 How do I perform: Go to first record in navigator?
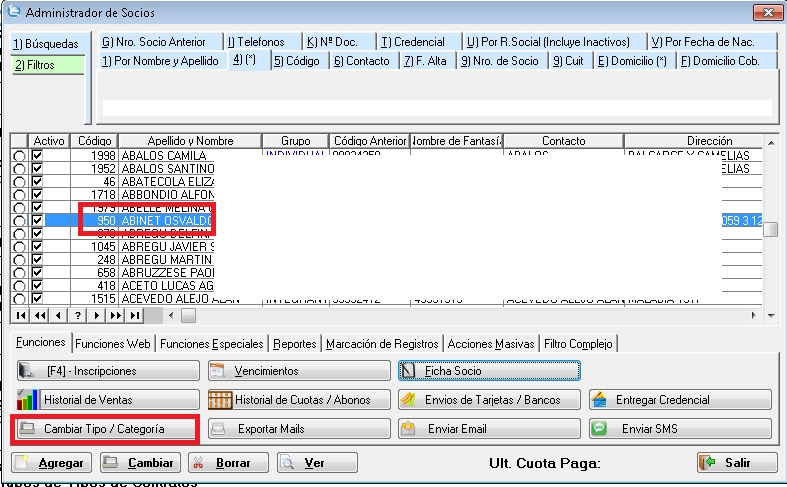pos(22,315)
